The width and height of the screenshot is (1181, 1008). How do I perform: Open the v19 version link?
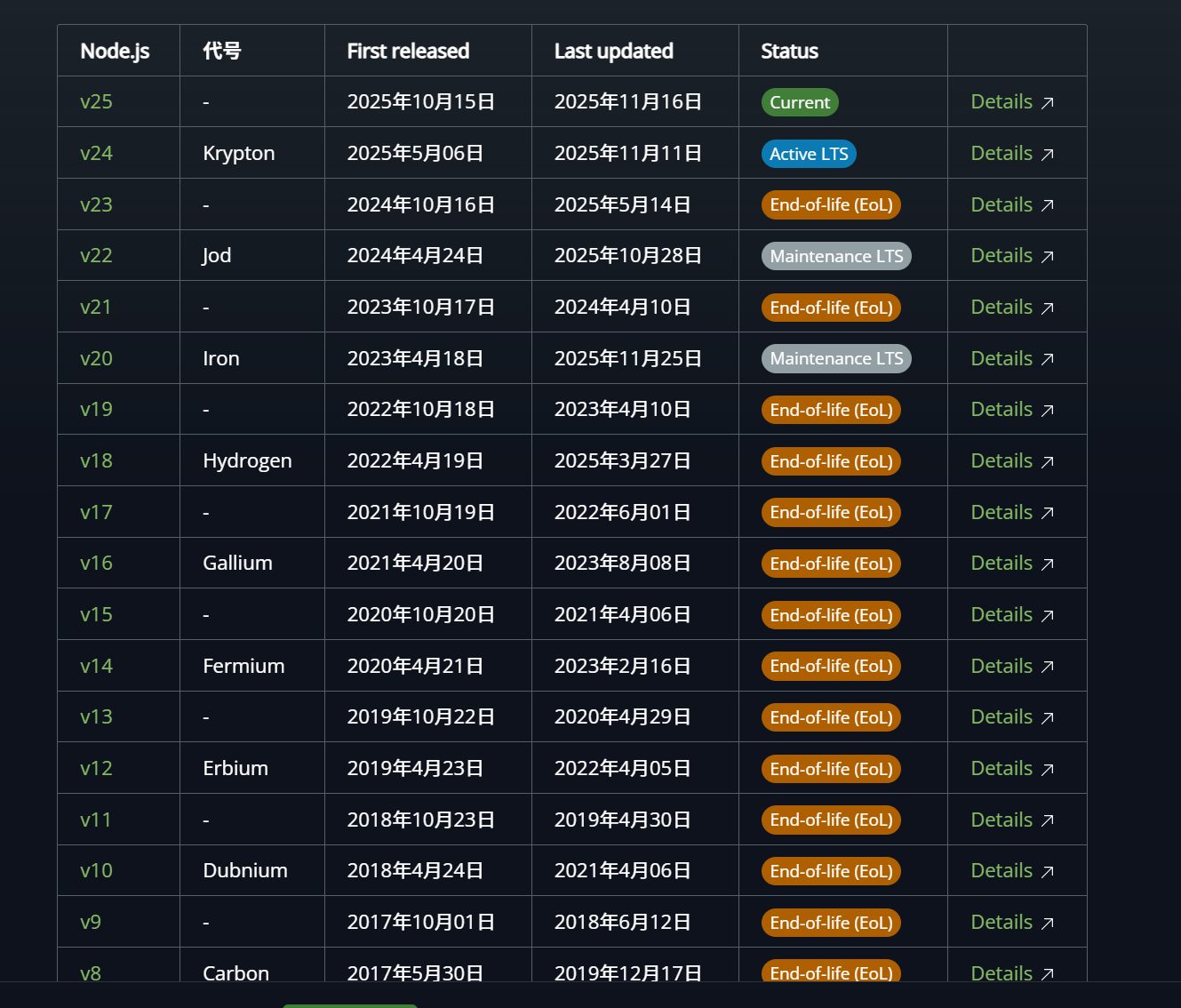pos(96,409)
